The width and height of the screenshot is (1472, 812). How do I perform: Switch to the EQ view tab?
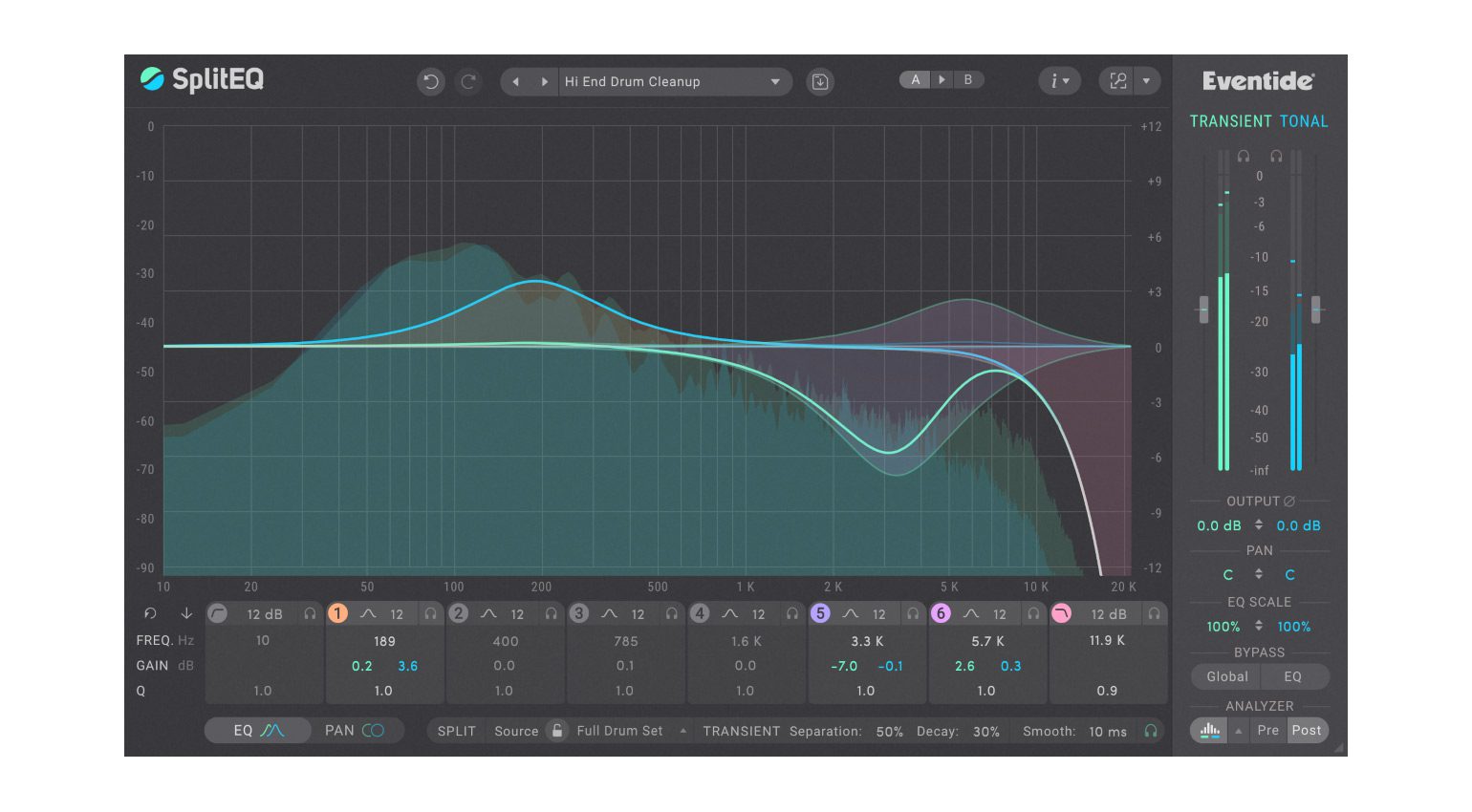coord(258,731)
